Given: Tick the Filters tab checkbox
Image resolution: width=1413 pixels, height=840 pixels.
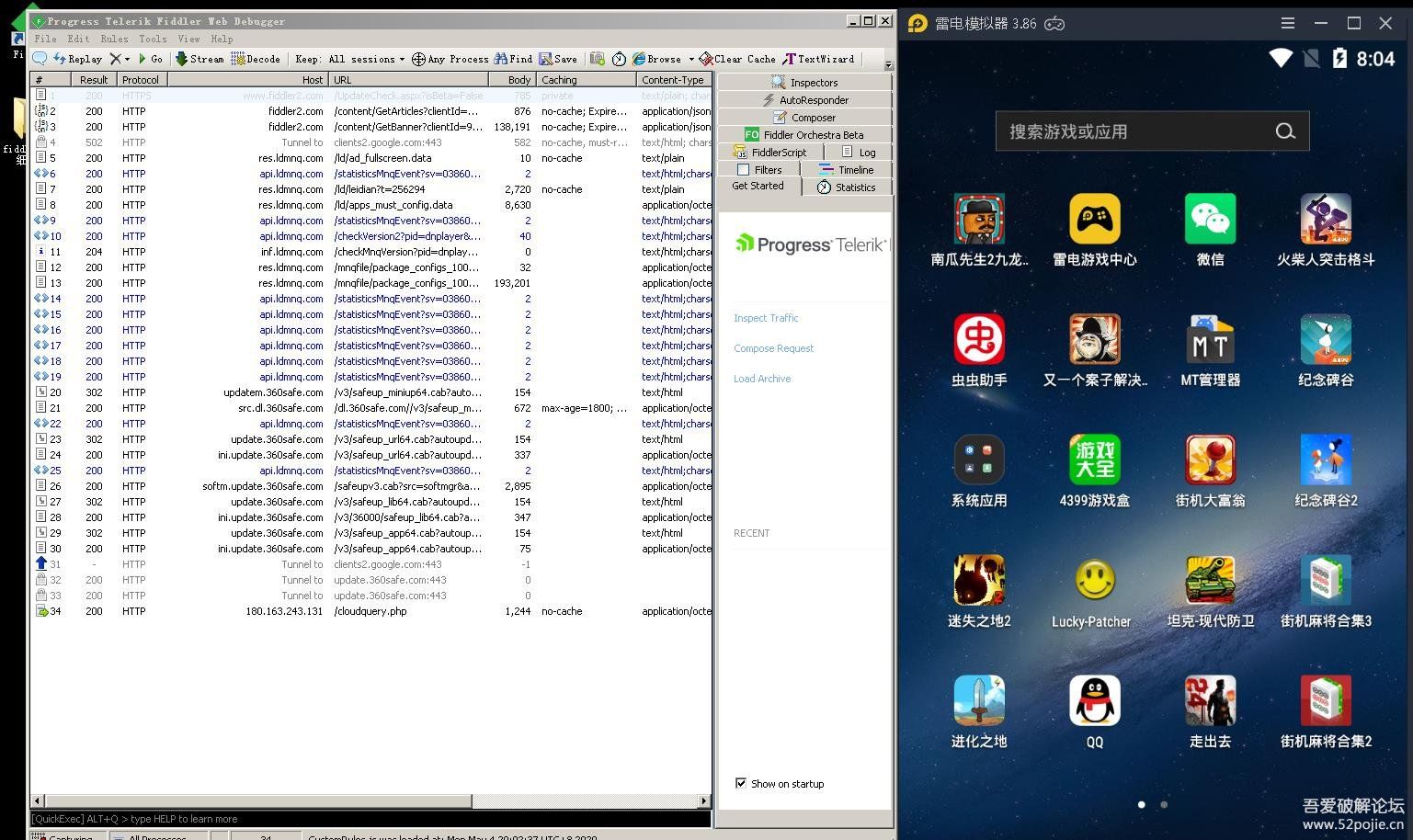Looking at the screenshot, I should [744, 170].
